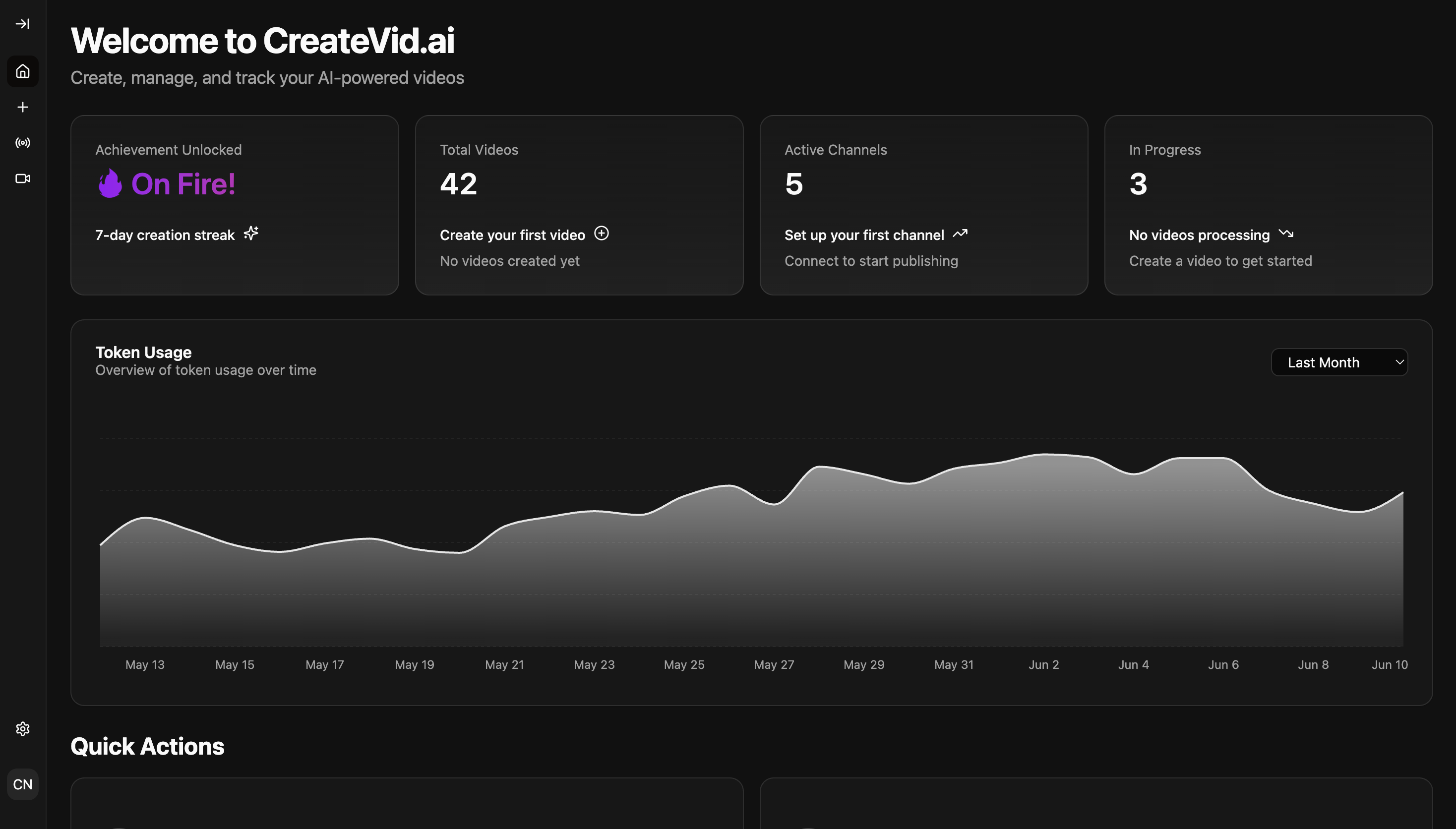The height and width of the screenshot is (829, 1456).
Task: Click the 7-day creation streak text
Action: tap(165, 235)
